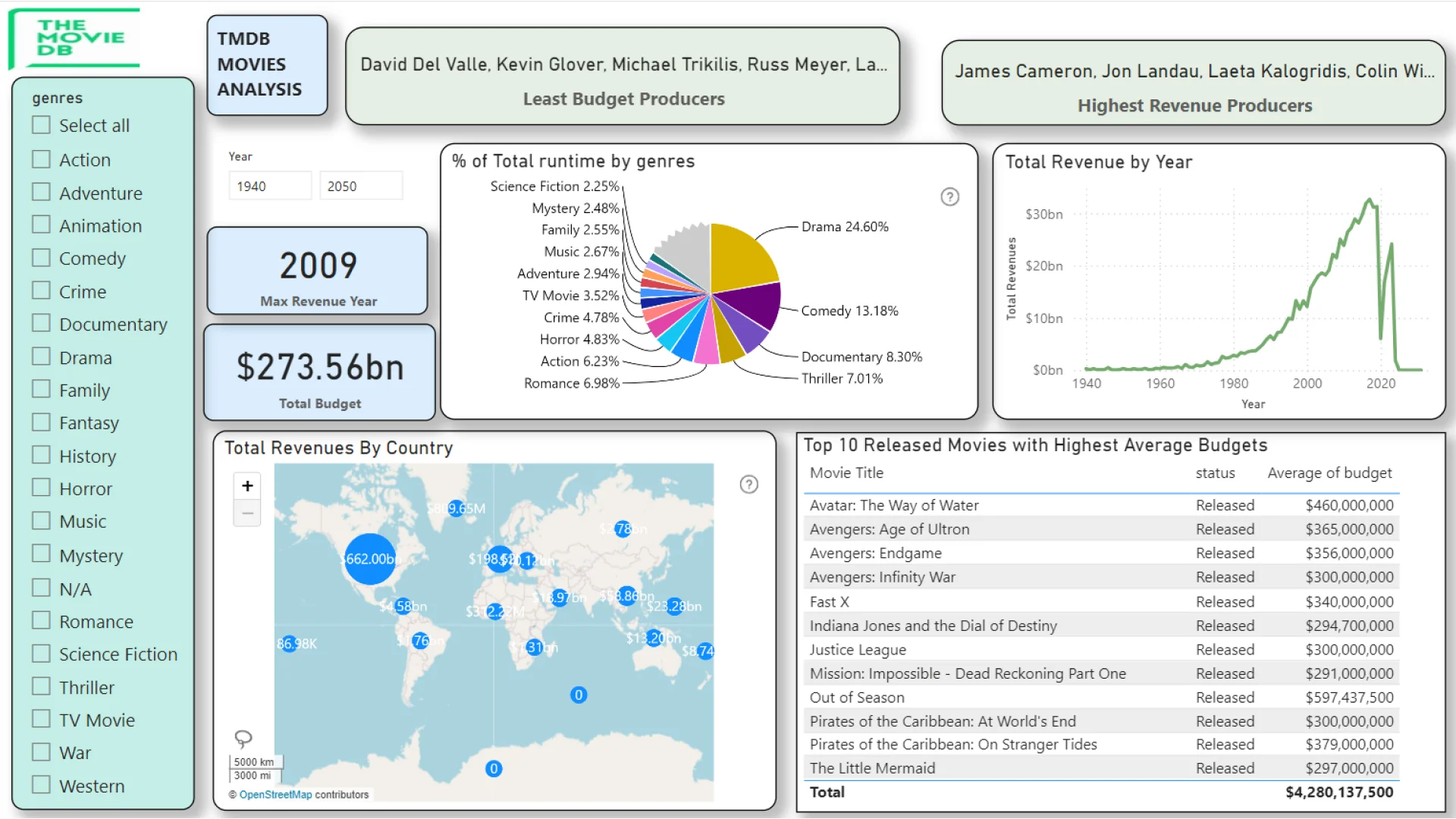The image size is (1456, 819).
Task: Check the Crime genre box
Action: tap(41, 291)
